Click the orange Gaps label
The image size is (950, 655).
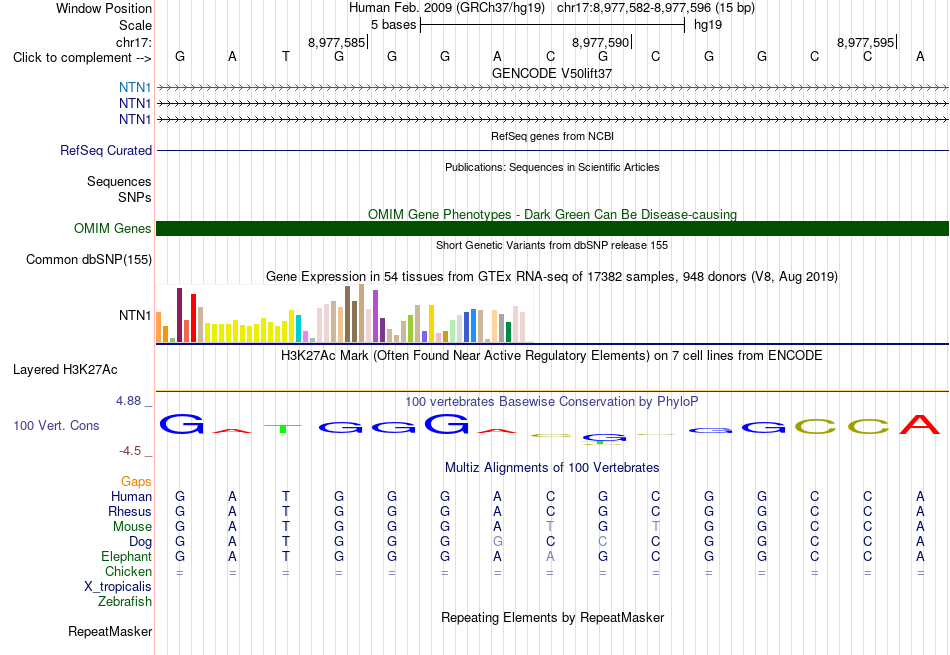tap(136, 482)
